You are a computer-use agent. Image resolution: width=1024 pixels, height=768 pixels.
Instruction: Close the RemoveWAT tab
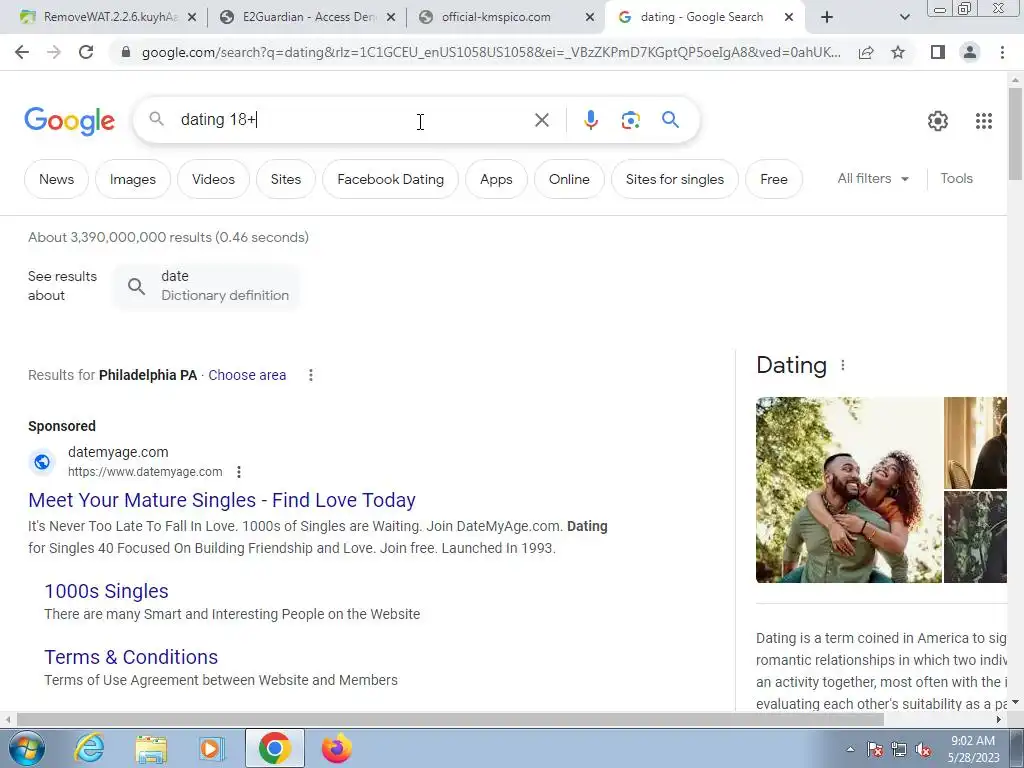pyautogui.click(x=192, y=18)
